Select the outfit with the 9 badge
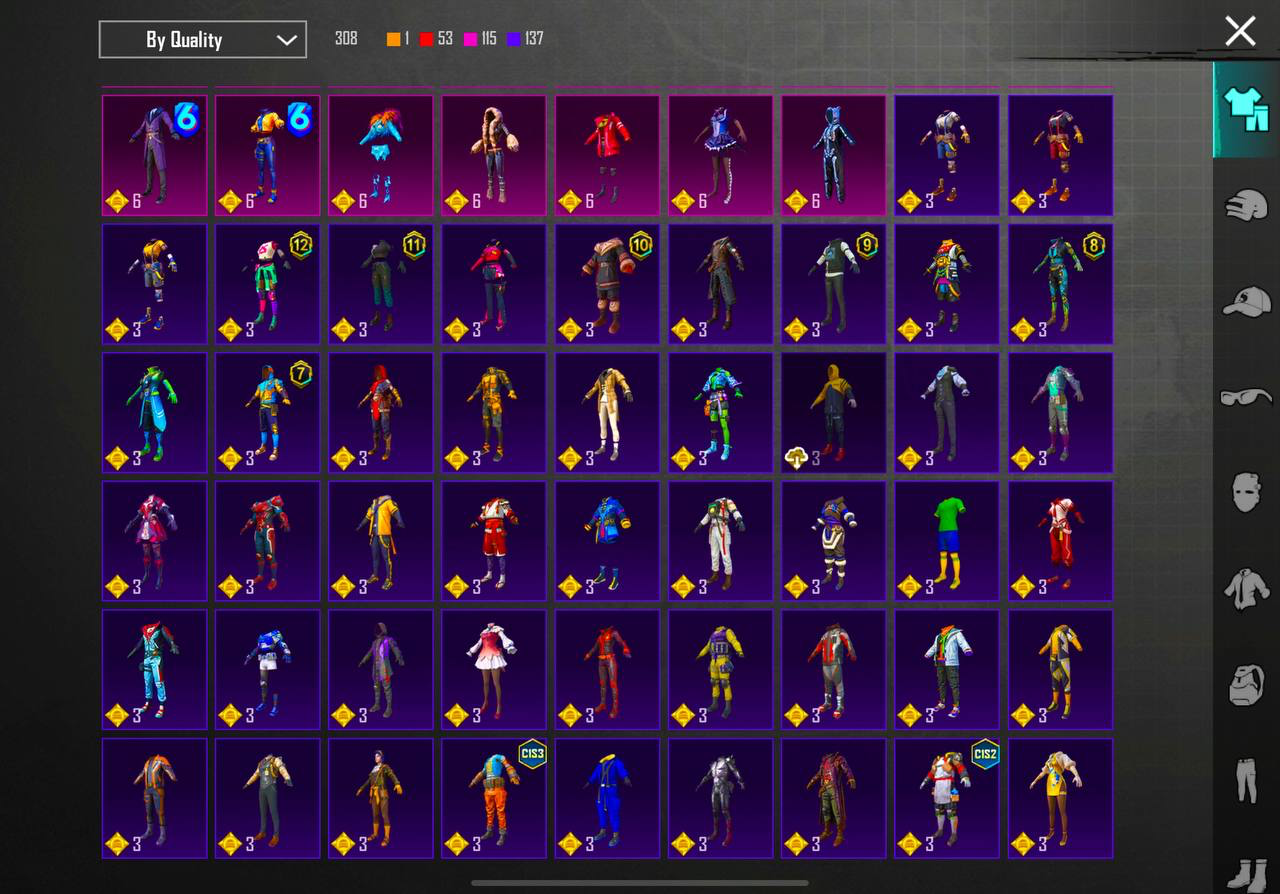1280x894 pixels. (834, 284)
